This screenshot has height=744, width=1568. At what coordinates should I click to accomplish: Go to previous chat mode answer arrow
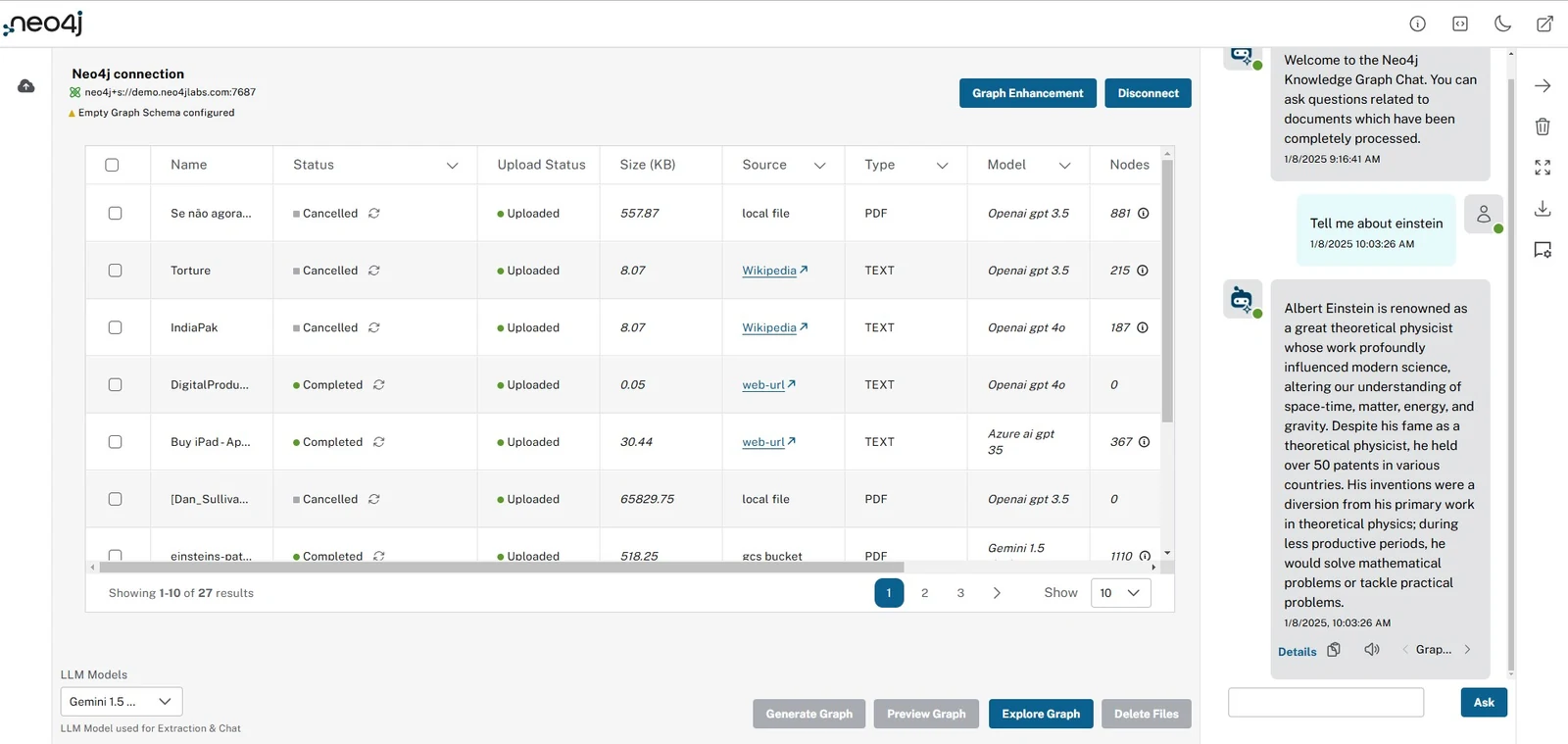click(x=1405, y=650)
